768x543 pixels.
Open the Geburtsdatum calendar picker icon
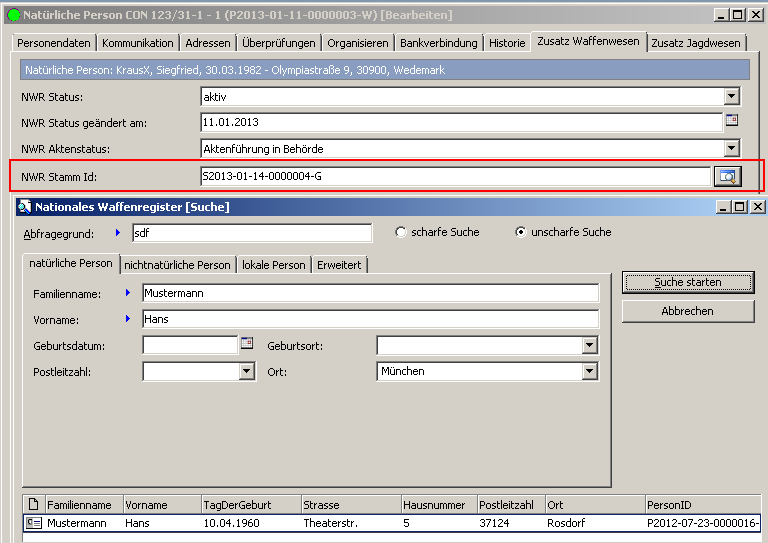click(x=247, y=344)
